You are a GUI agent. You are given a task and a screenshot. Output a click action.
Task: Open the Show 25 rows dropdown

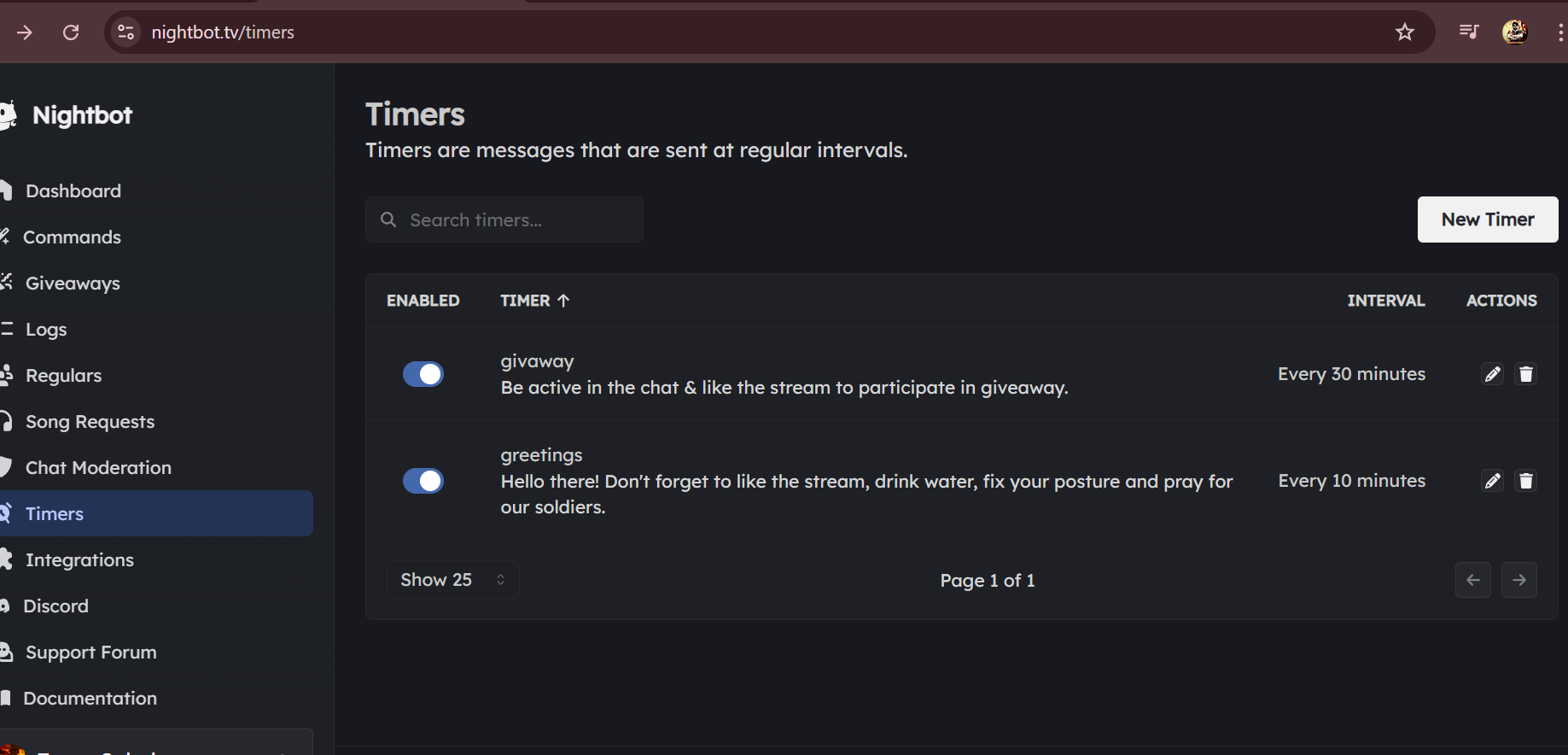453,580
